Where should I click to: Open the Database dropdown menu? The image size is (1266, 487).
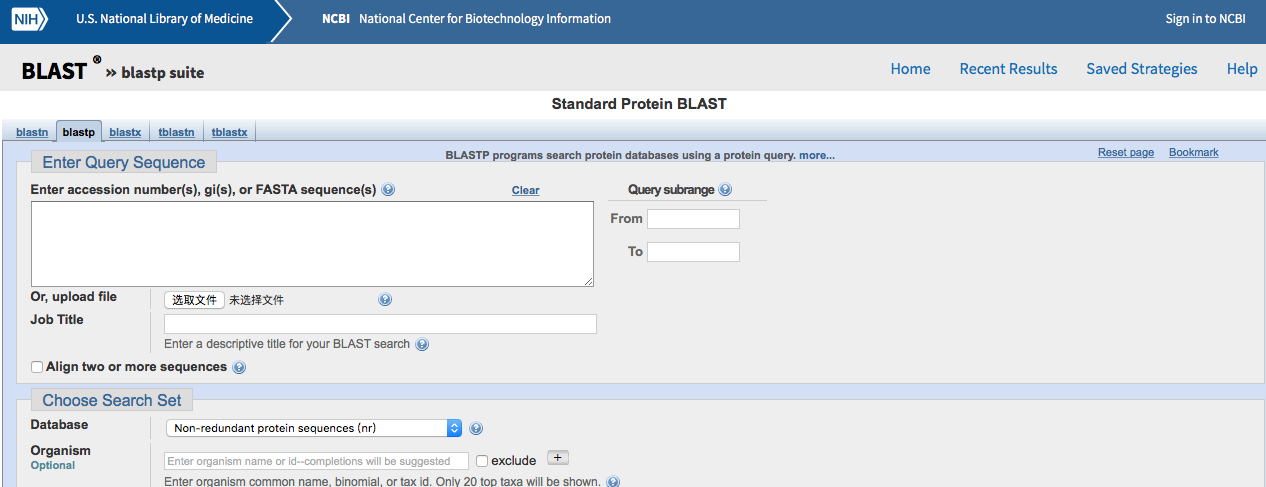pyautogui.click(x=313, y=428)
